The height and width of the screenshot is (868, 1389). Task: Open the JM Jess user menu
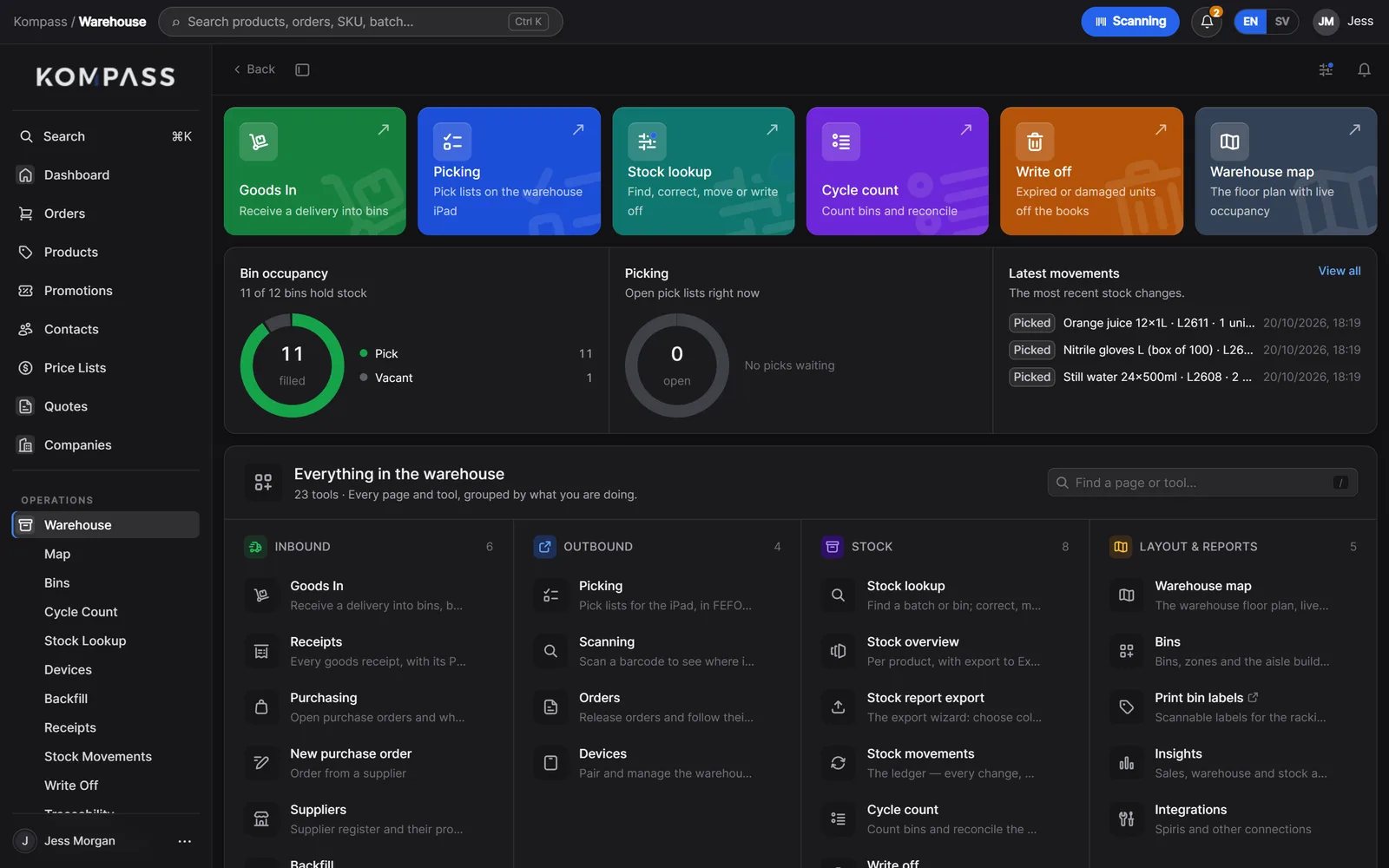[x=1343, y=22]
